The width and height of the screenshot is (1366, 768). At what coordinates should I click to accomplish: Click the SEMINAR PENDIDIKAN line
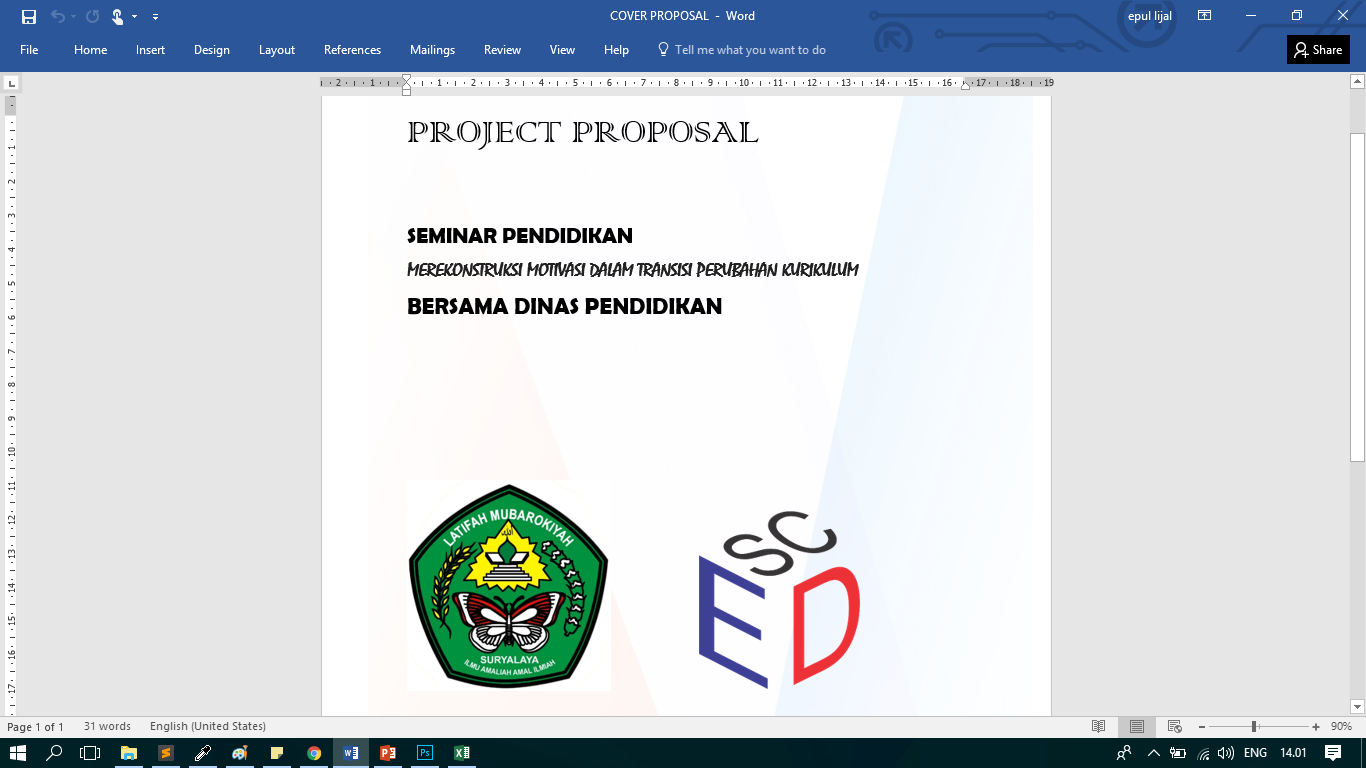pos(520,236)
